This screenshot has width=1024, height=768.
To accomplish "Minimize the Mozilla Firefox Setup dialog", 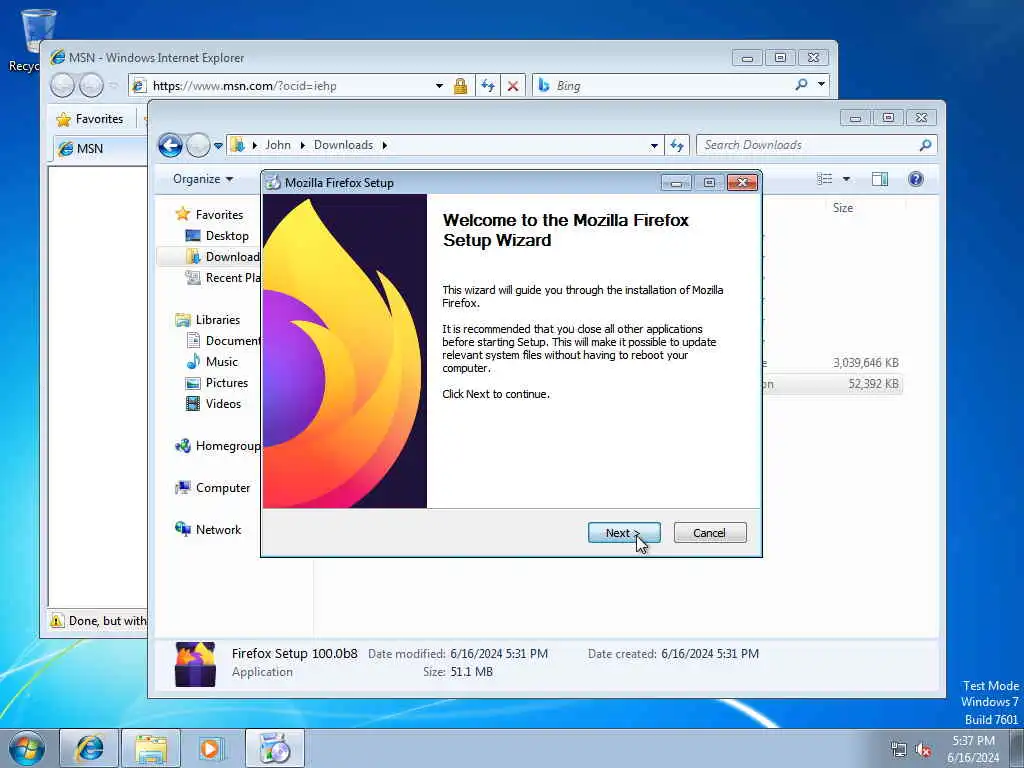I will [x=676, y=183].
